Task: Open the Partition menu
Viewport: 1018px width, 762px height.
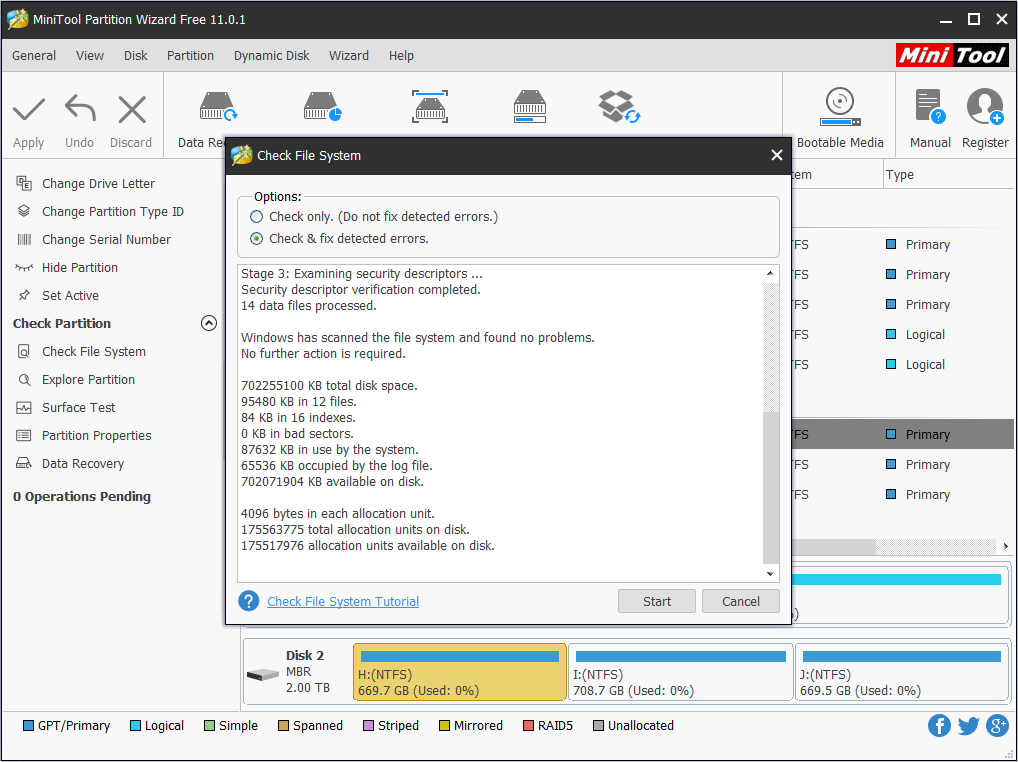Action: [190, 56]
